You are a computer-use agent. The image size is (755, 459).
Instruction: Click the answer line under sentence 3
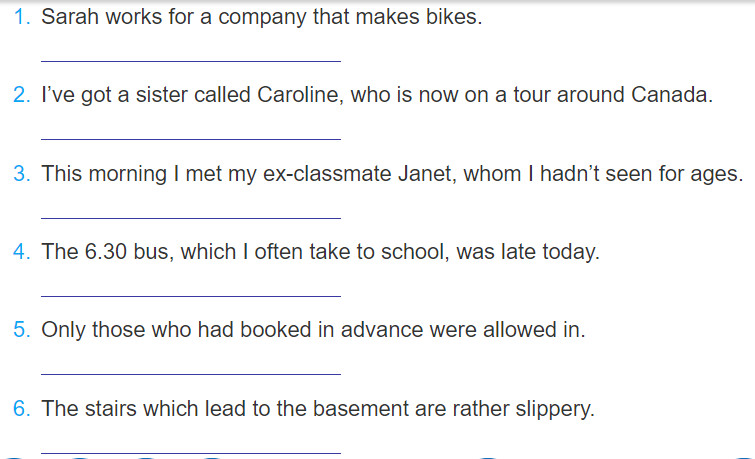pyautogui.click(x=191, y=218)
